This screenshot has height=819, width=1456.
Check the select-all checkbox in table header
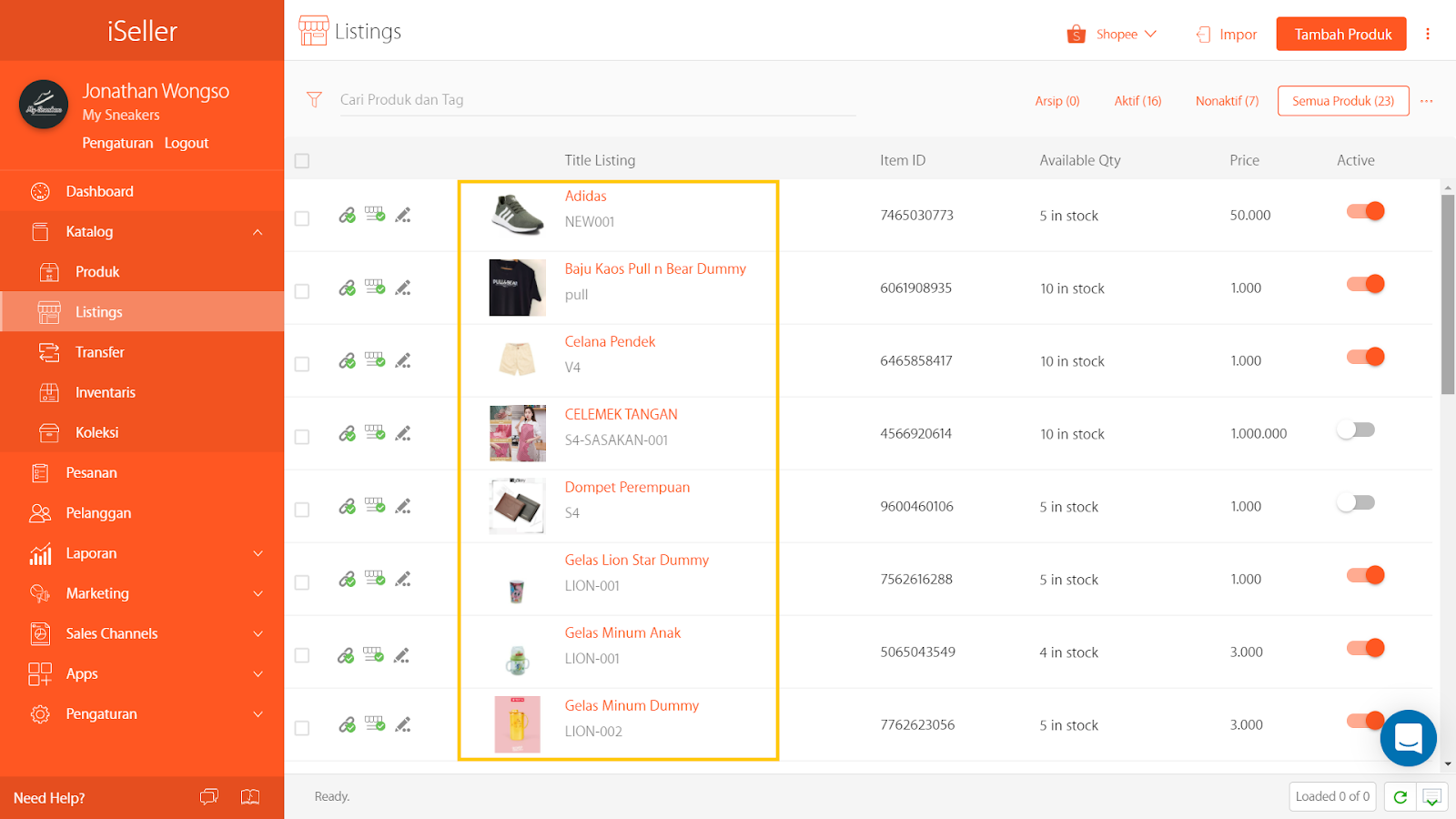pyautogui.click(x=301, y=159)
